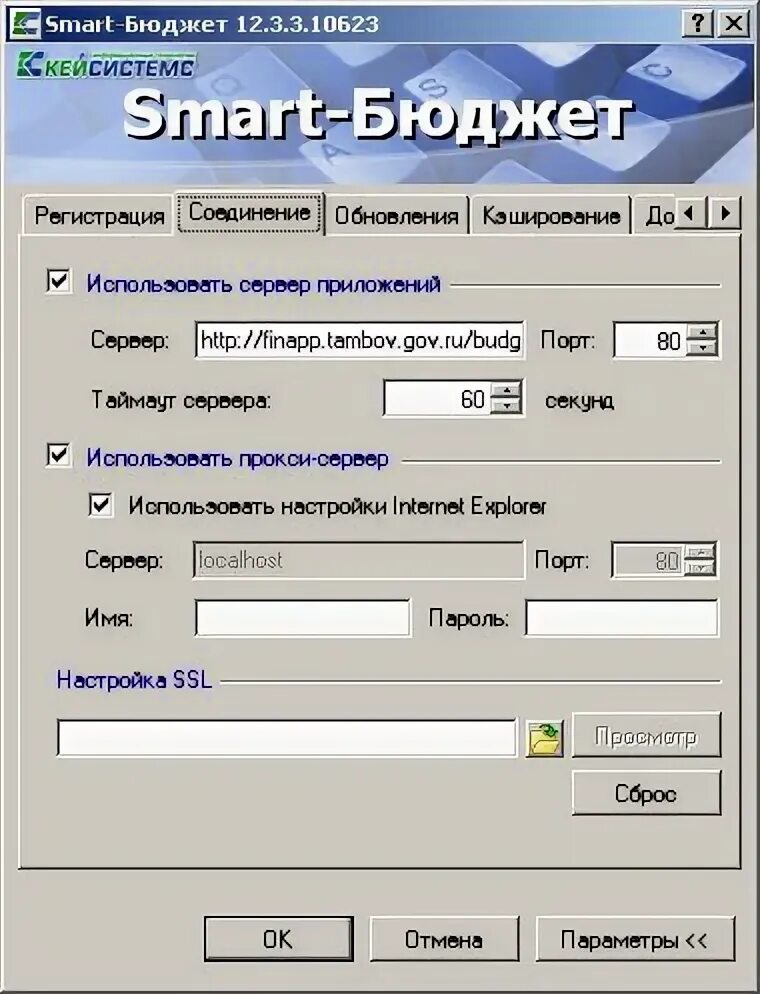760x994 pixels.
Task: Uncheck 'Использовать настройки Internet Explorer'
Action: click(x=101, y=505)
